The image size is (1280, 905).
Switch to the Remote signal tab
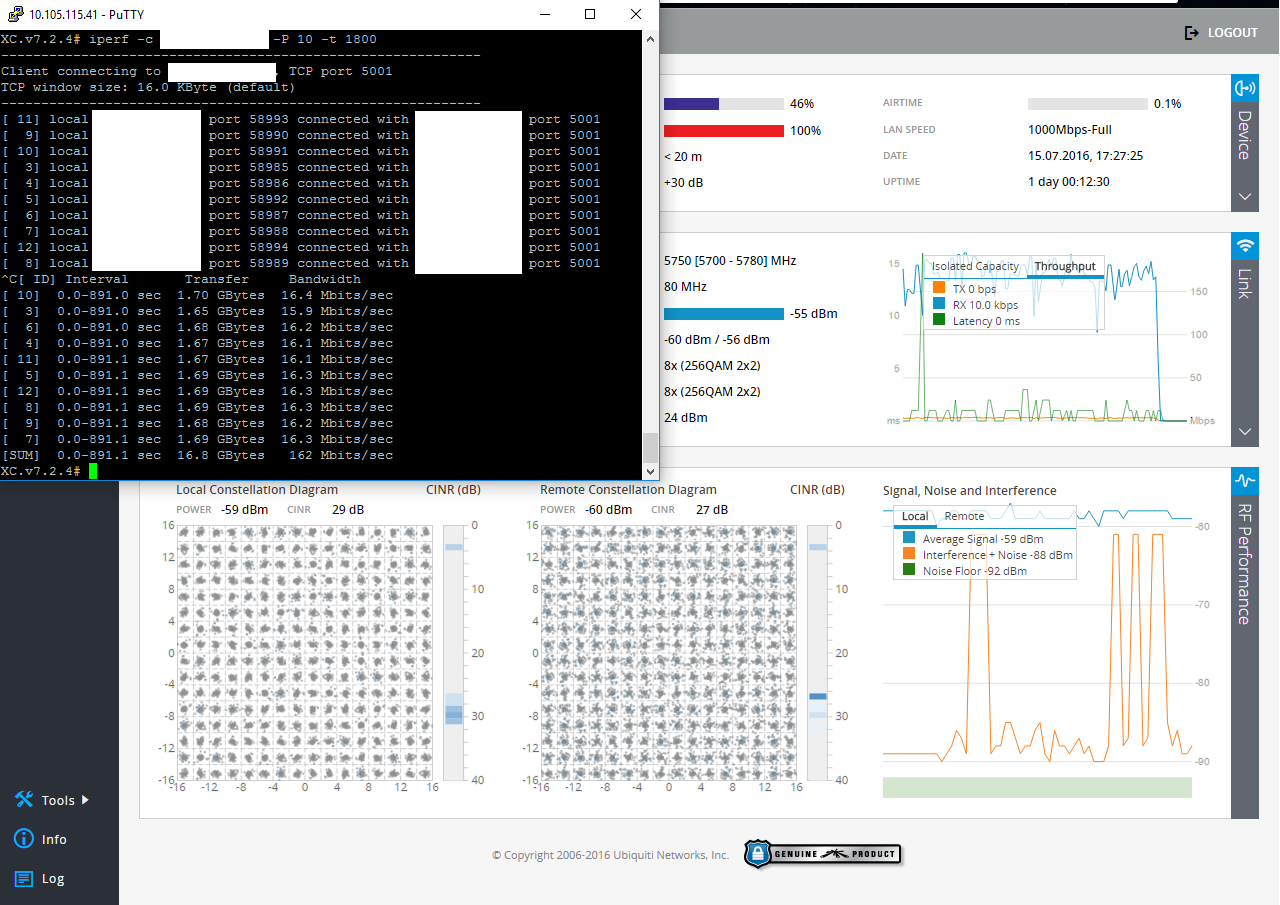coord(964,516)
